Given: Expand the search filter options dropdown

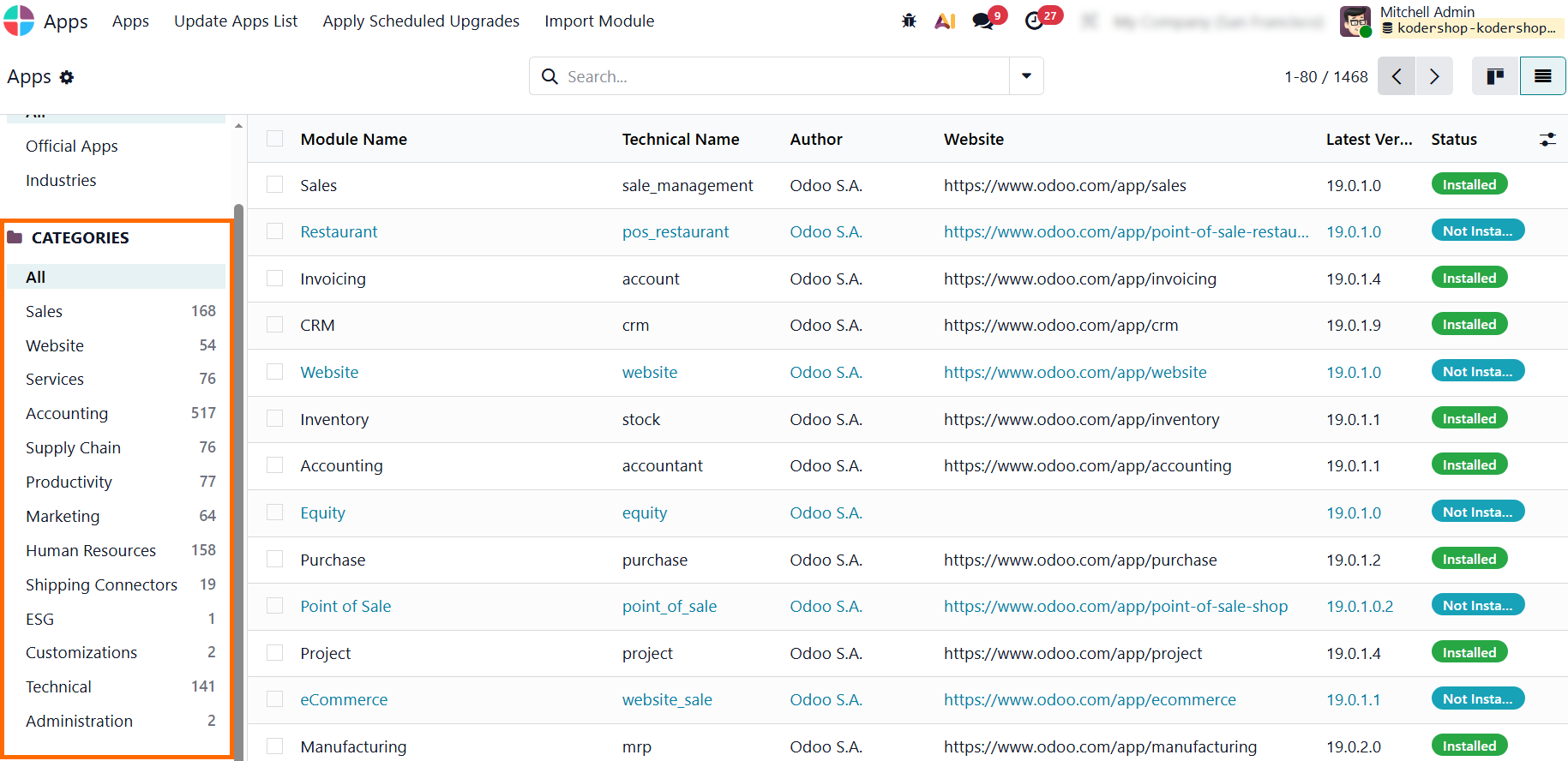Looking at the screenshot, I should coord(1026,76).
